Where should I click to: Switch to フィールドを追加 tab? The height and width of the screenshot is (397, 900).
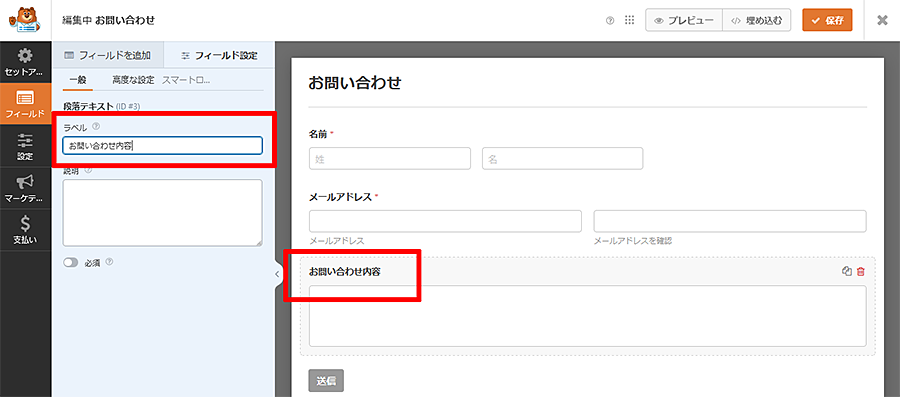[107, 56]
